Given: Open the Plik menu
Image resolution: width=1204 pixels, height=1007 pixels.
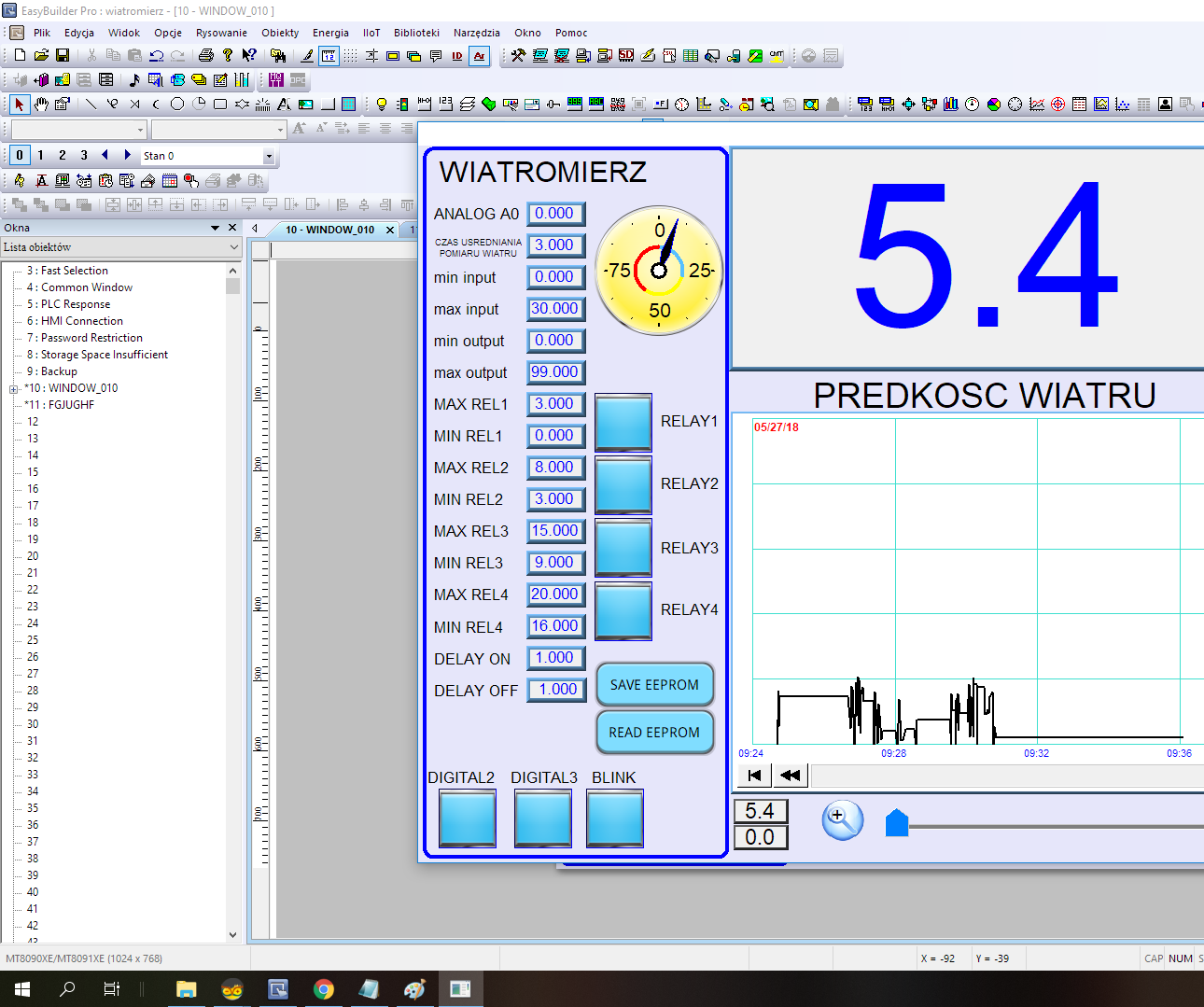Looking at the screenshot, I should [x=42, y=33].
